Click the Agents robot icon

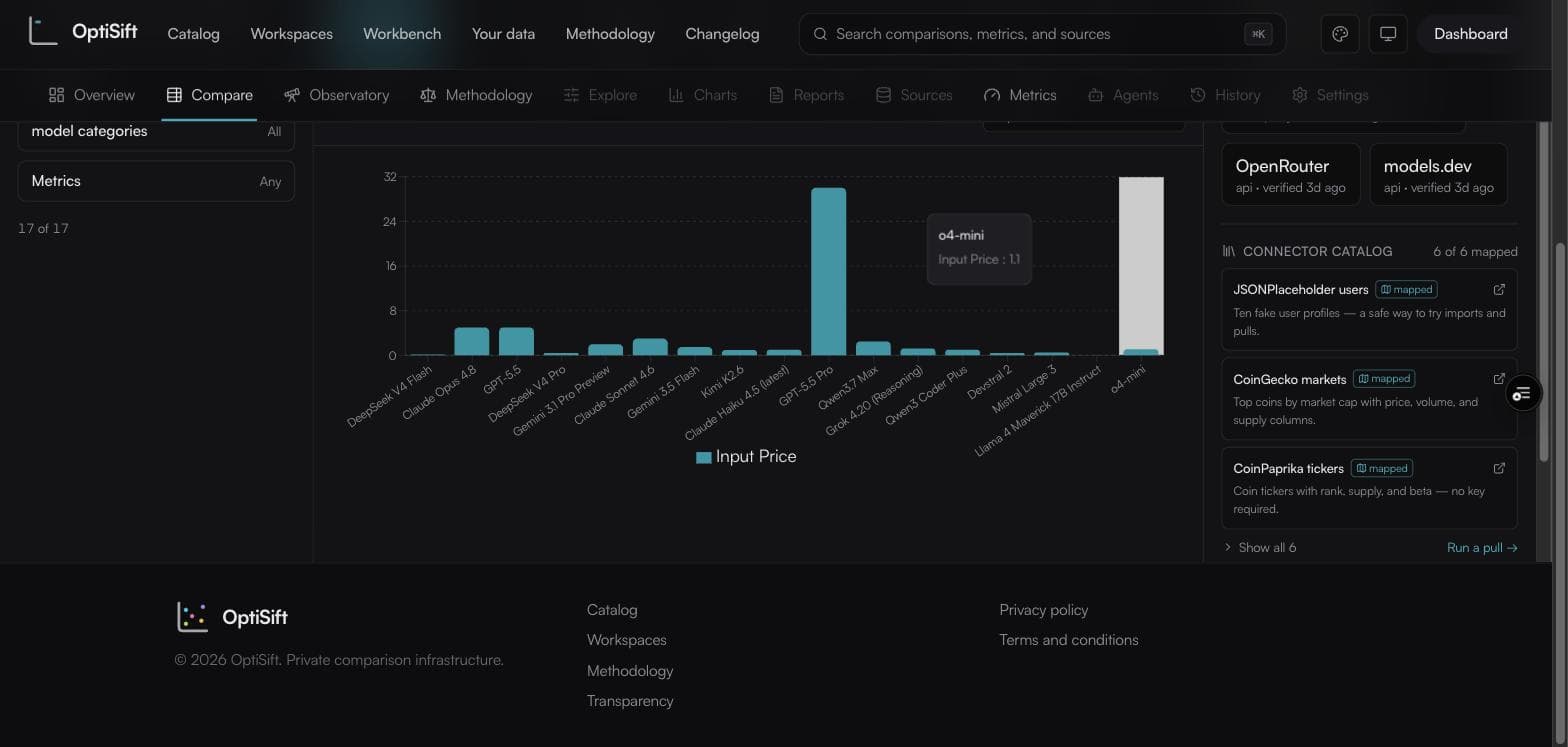click(x=1096, y=95)
